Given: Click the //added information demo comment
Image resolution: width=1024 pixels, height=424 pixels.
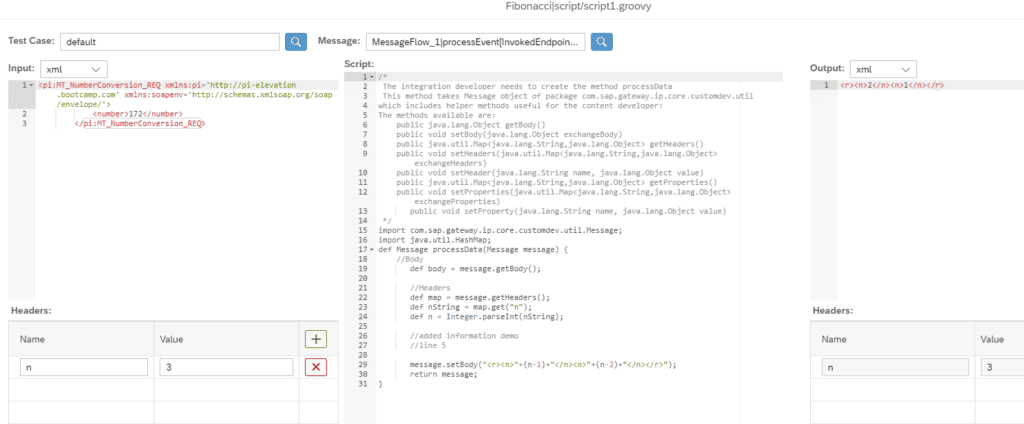Looking at the screenshot, I should (464, 336).
